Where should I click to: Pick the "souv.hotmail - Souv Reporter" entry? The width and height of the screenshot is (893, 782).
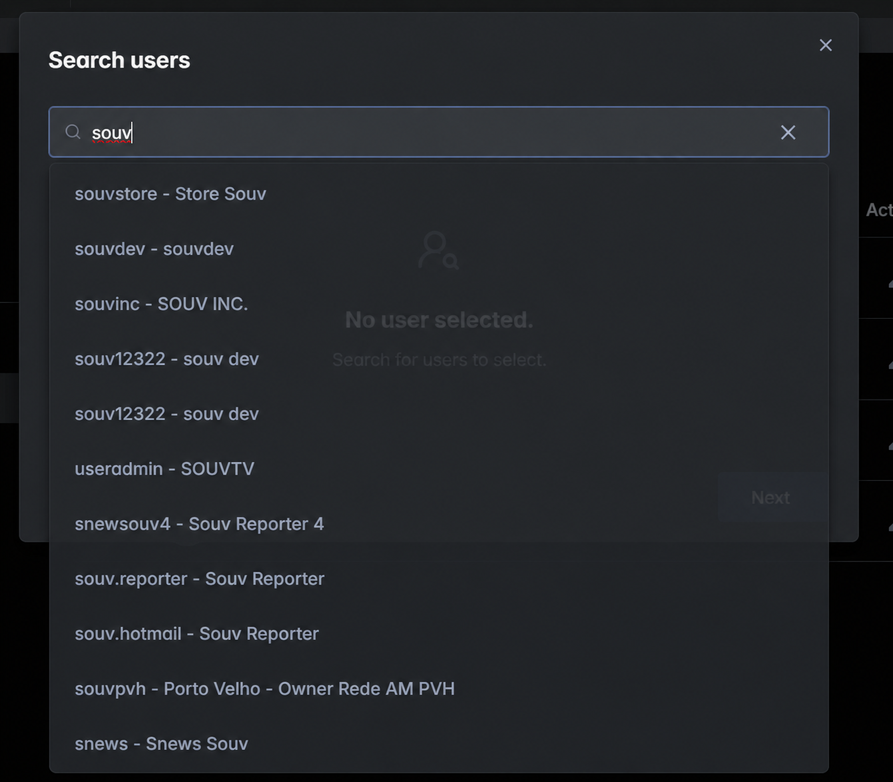pyautogui.click(x=439, y=634)
